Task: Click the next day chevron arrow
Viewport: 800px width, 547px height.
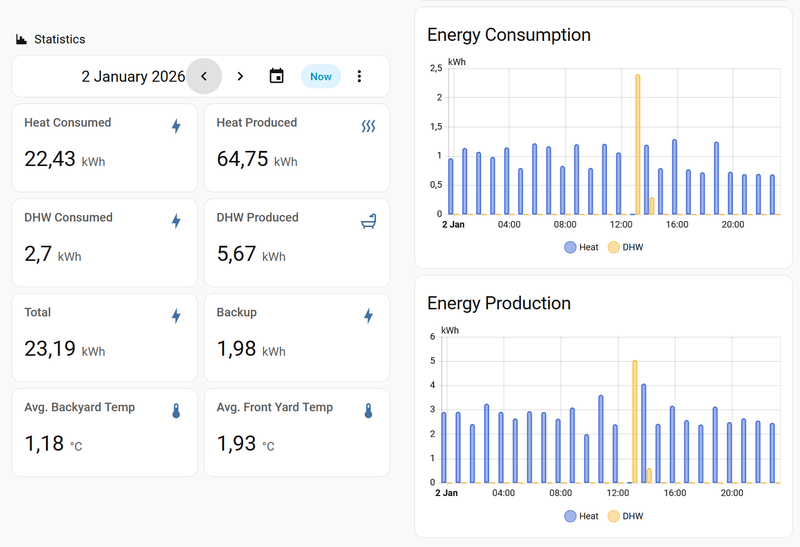Action: [240, 76]
